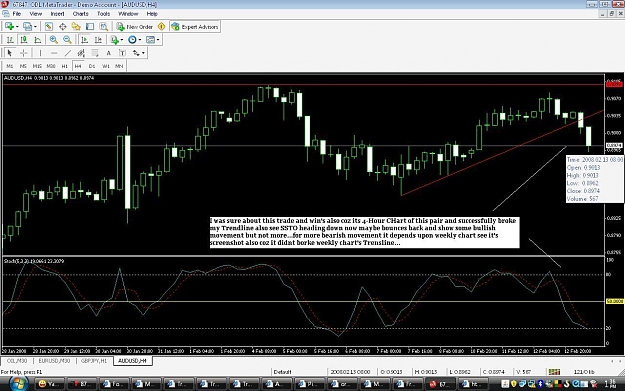Click the New Order button
The height and width of the screenshot is (391, 625).
[x=135, y=27]
